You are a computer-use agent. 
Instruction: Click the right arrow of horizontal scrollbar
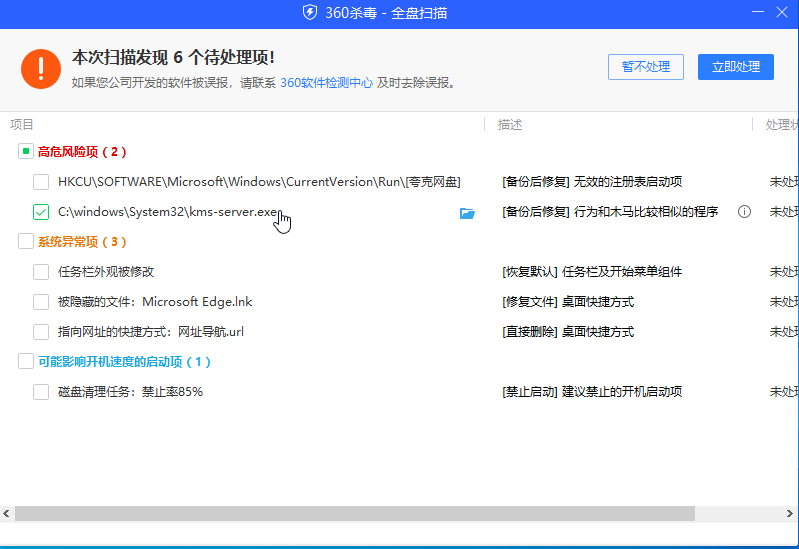pyautogui.click(x=789, y=513)
